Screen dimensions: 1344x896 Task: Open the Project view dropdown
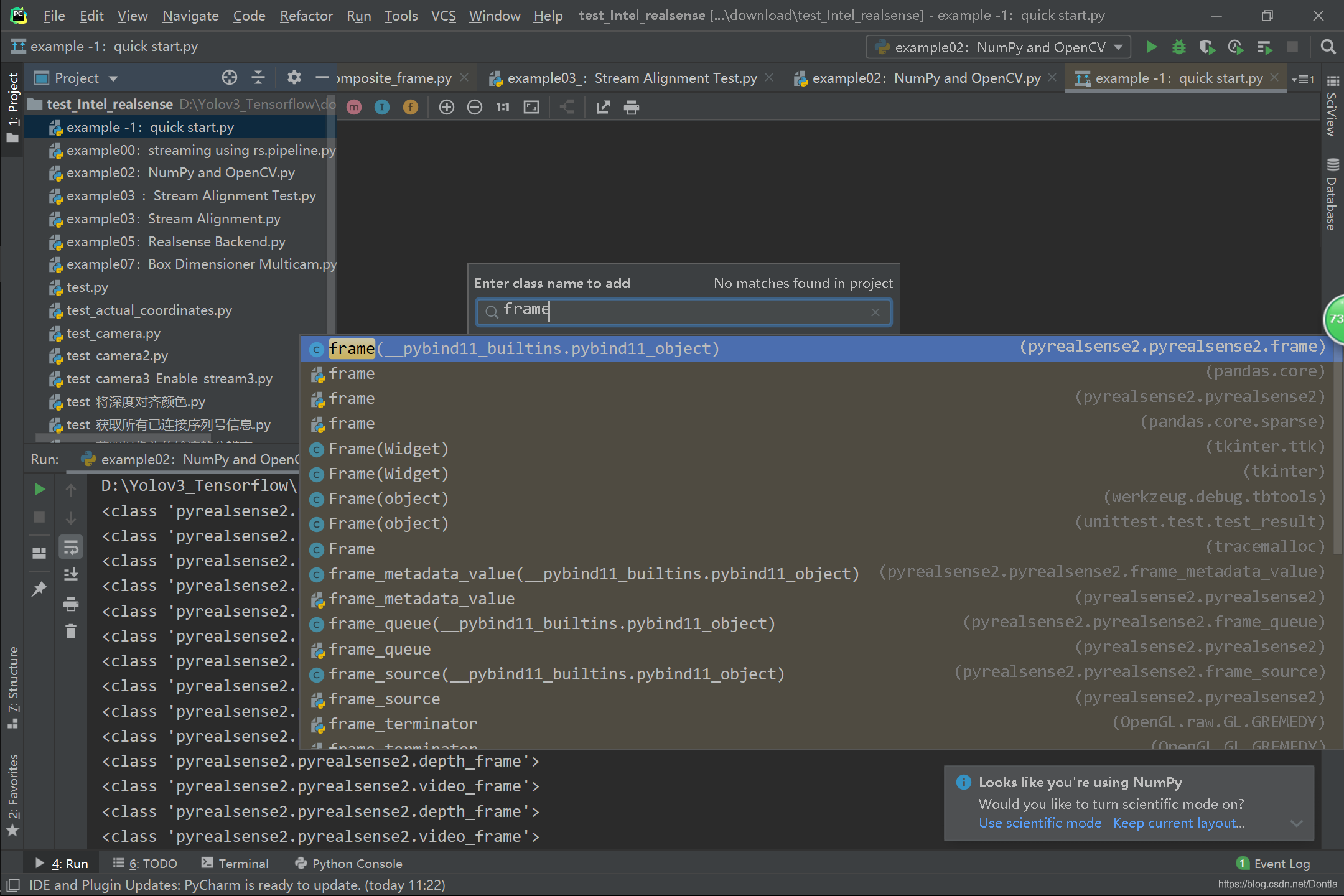coord(113,77)
